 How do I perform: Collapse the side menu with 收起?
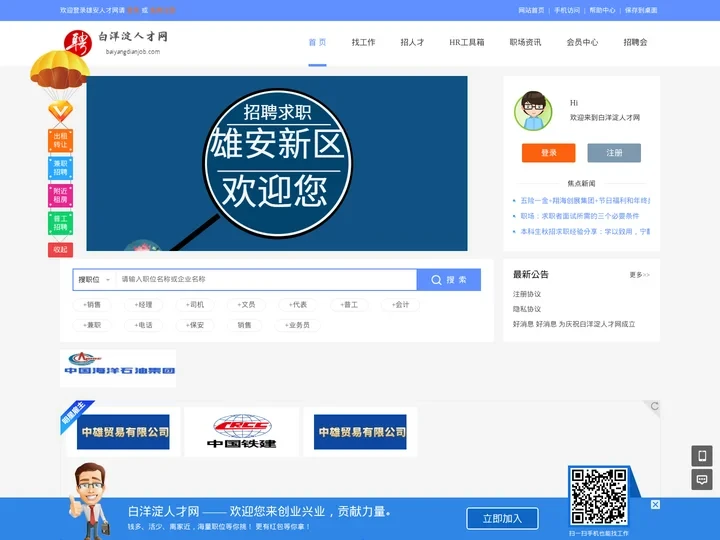(60, 249)
